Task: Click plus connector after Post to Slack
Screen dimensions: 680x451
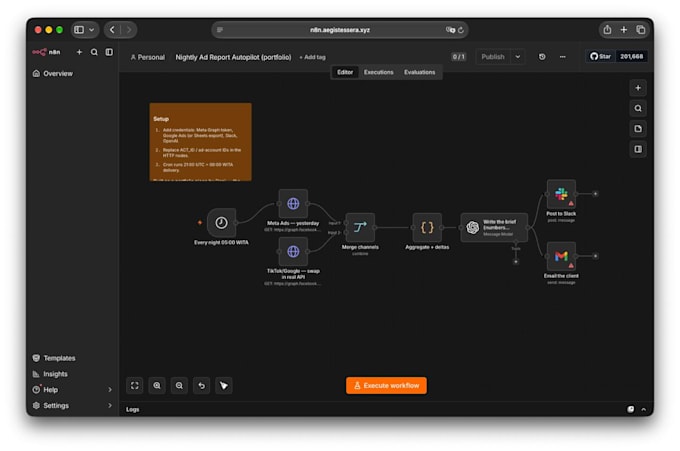Action: 595,194
